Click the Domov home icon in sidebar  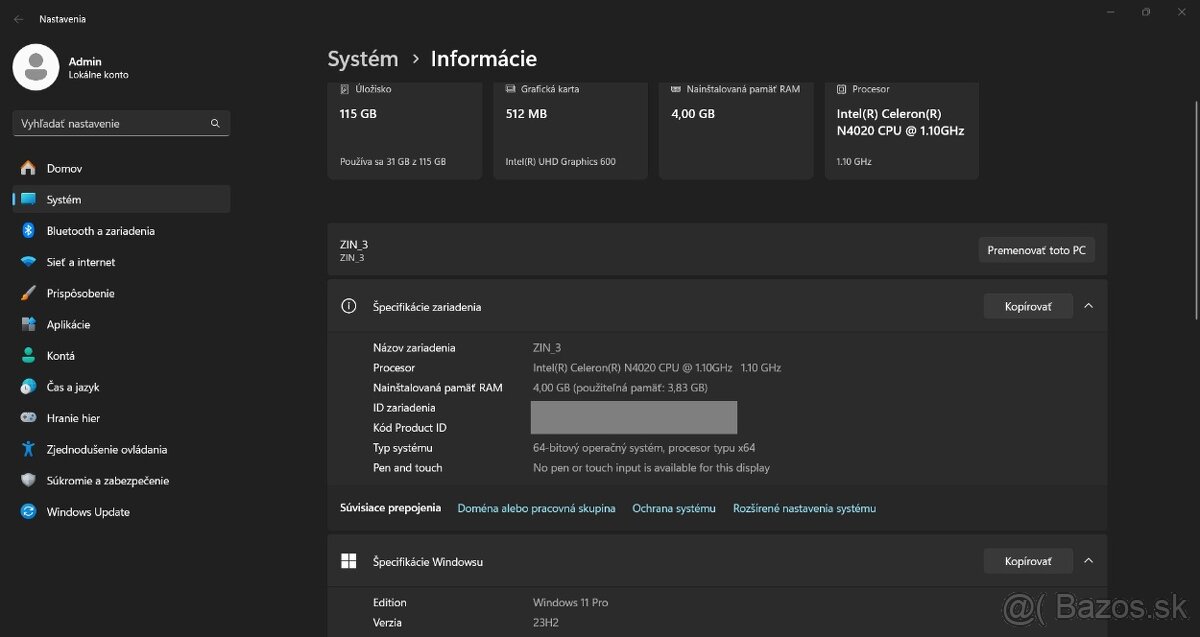[x=28, y=168]
